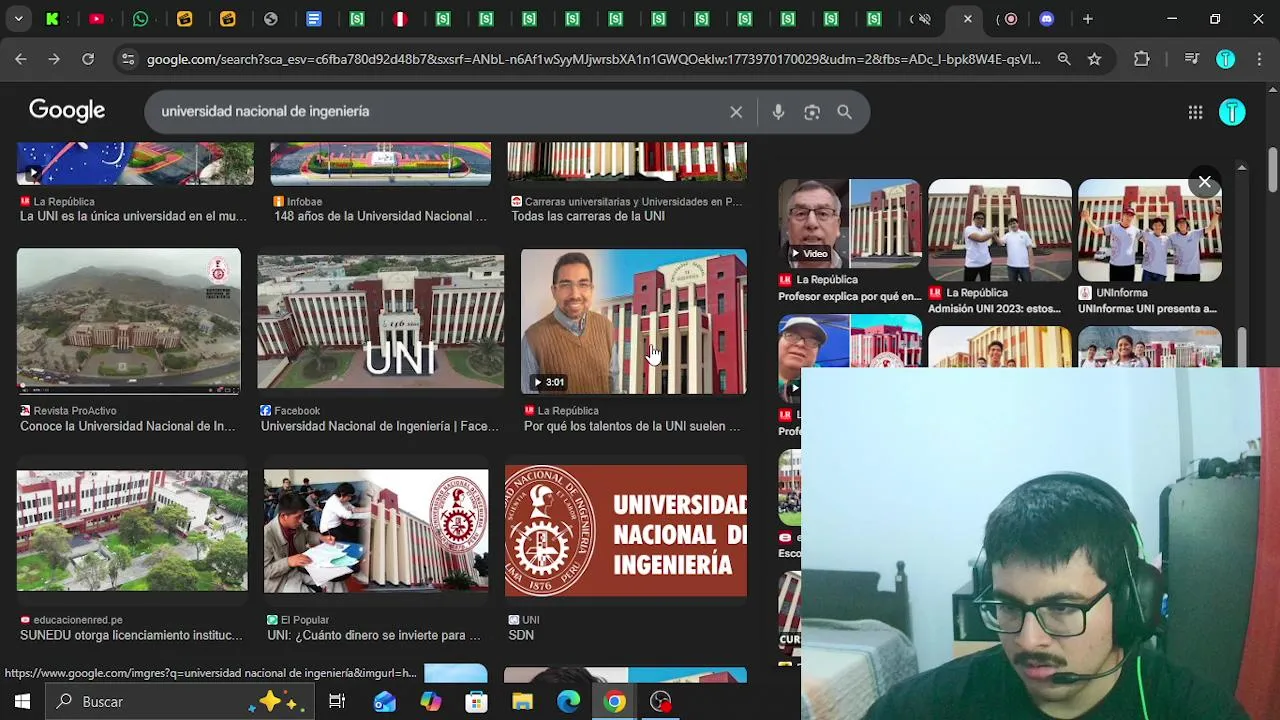Open media controls icon in toolbar

click(x=1191, y=59)
